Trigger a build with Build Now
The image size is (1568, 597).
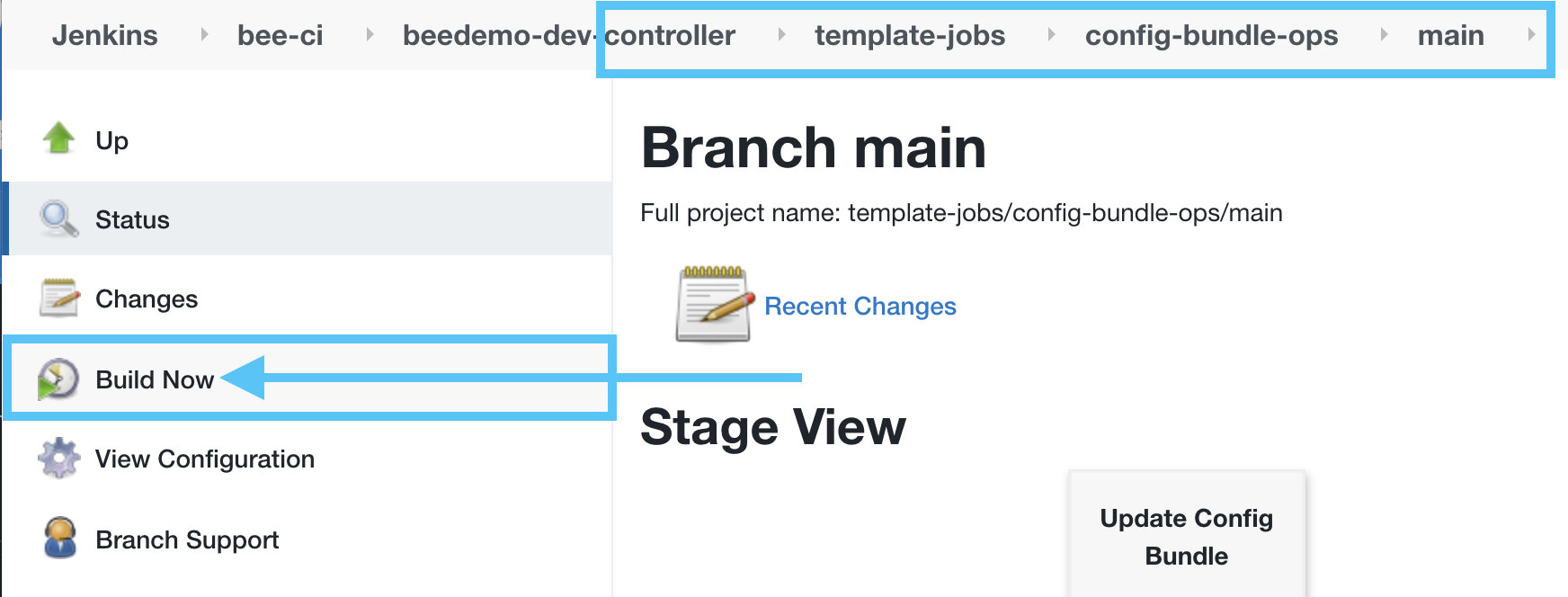pos(155,379)
